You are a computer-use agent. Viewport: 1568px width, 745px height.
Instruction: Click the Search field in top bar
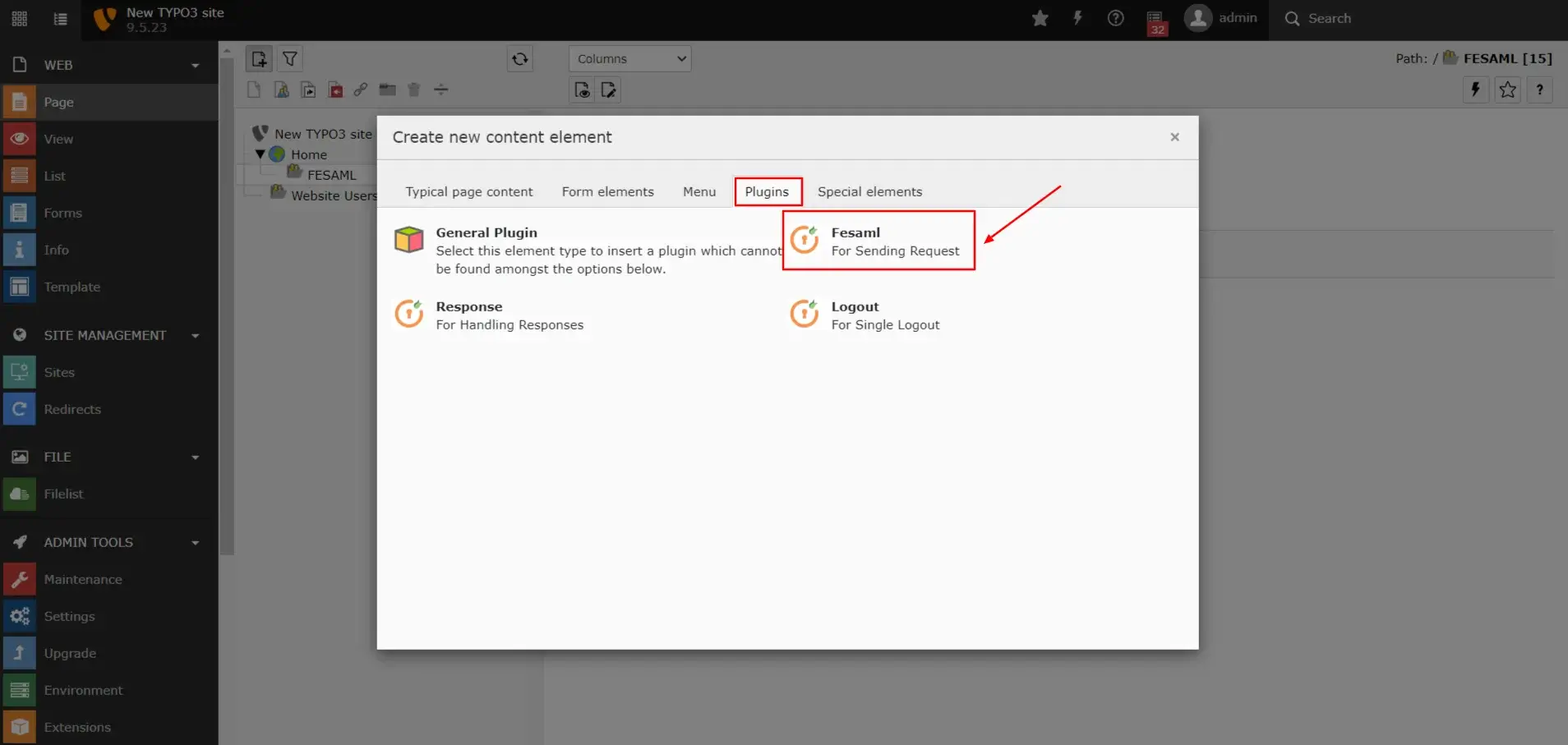point(1418,18)
